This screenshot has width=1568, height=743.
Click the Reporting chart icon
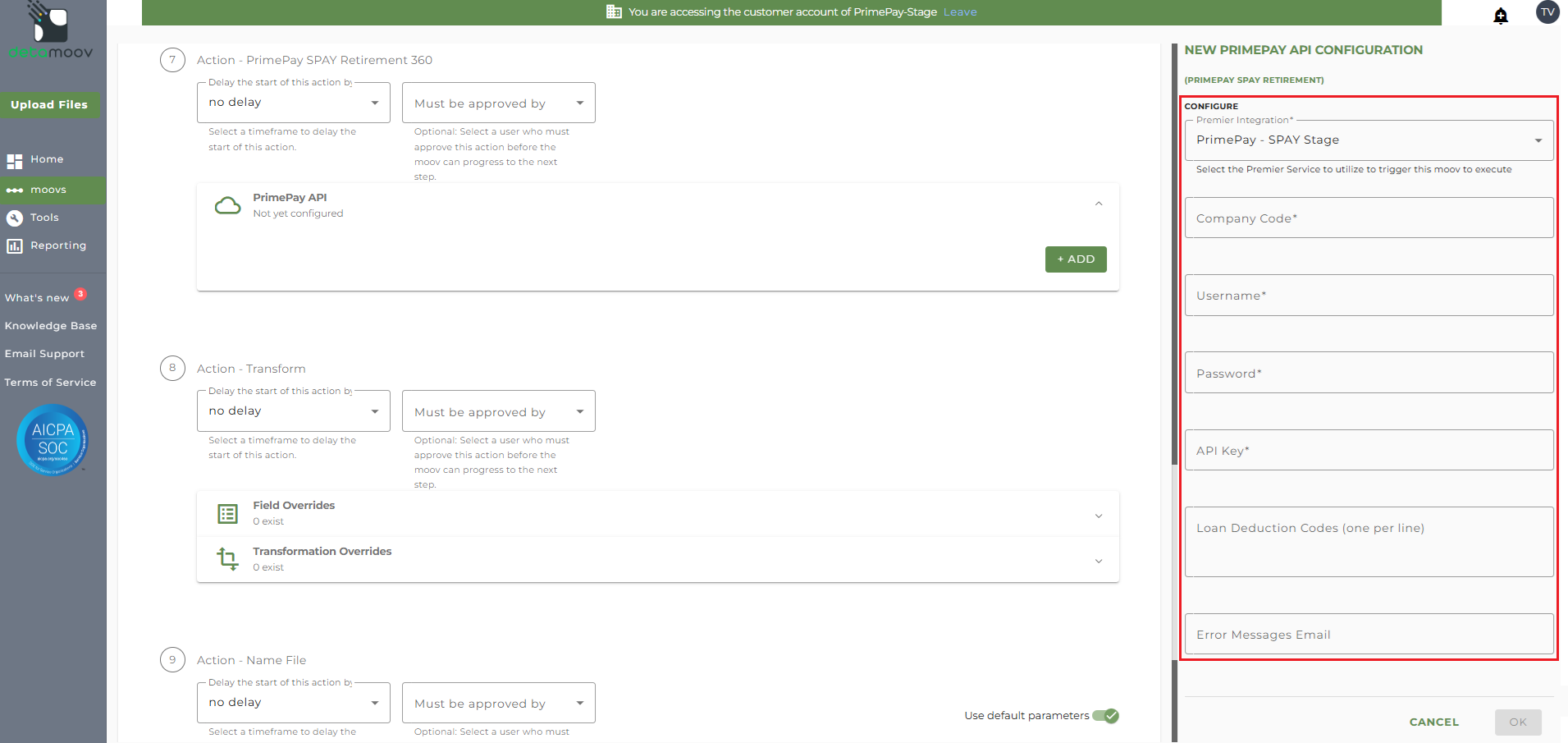[x=15, y=246]
